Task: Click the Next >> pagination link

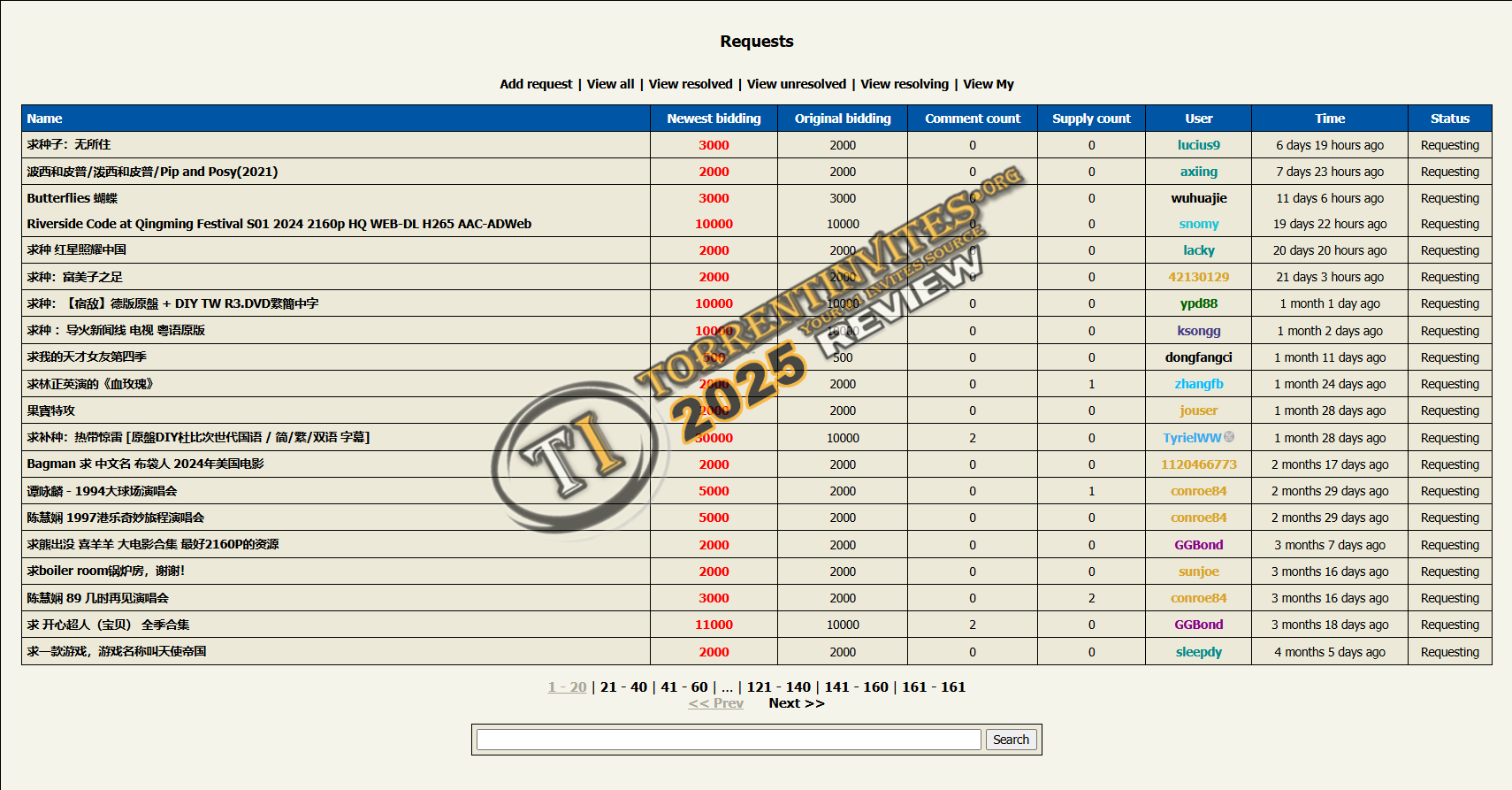Action: click(797, 703)
